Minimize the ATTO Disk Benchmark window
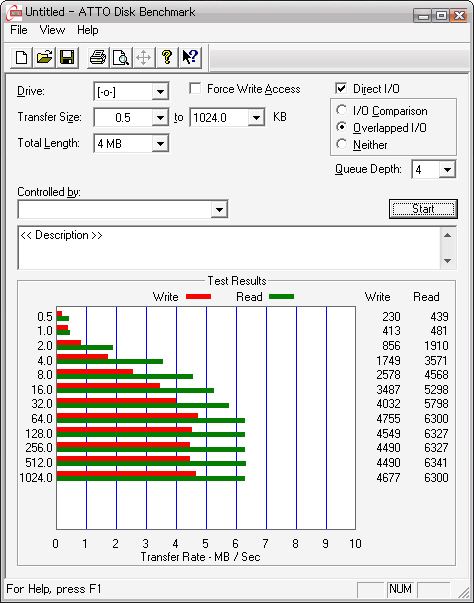The width and height of the screenshot is (474, 603). point(424,15)
